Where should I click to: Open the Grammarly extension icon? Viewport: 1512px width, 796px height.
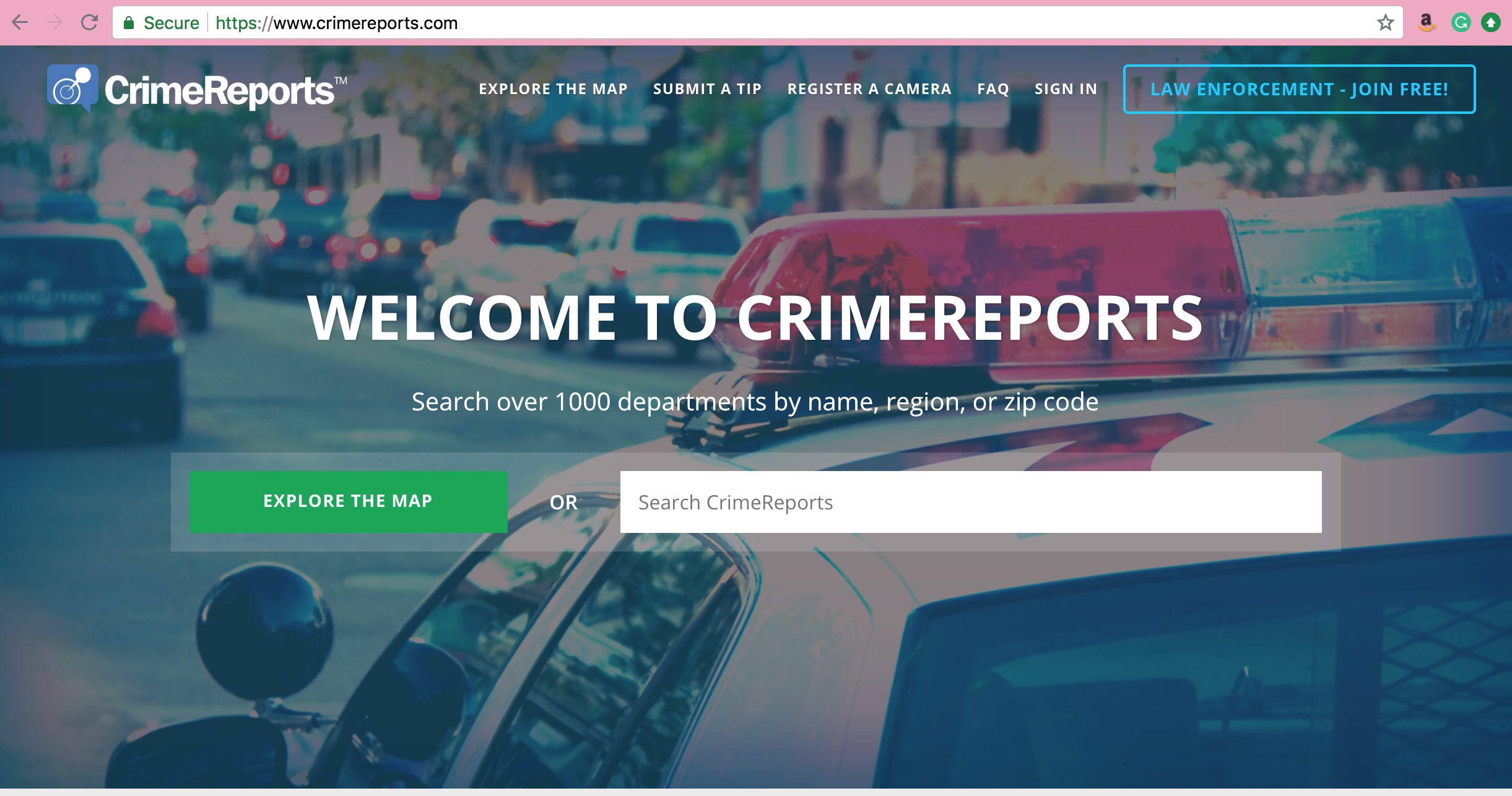[x=1461, y=23]
